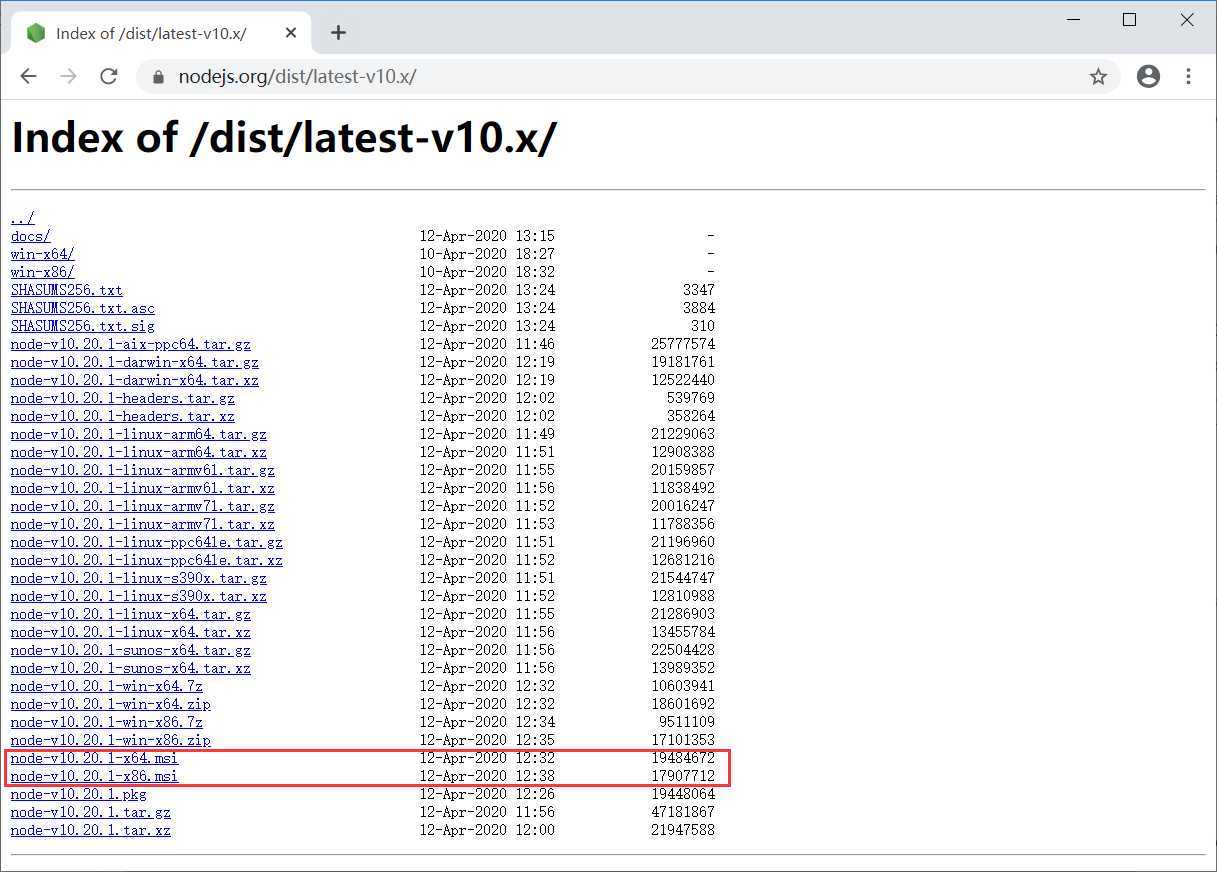Download node-v10.20.1-darwin-x64.tar.gz
Image resolution: width=1217 pixels, height=872 pixels.
point(135,362)
